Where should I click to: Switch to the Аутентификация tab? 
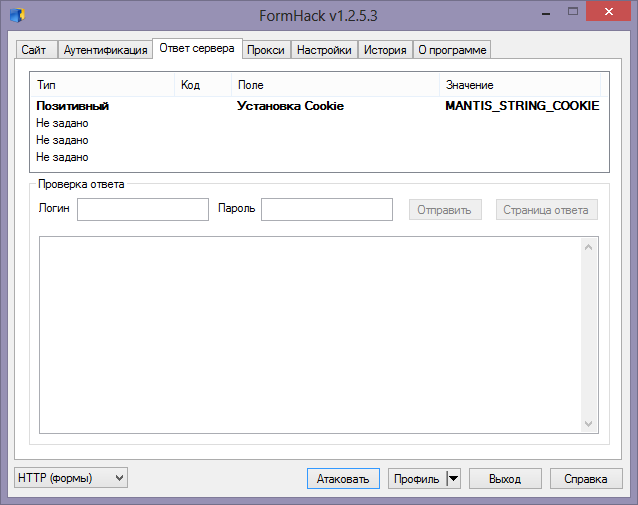tap(105, 50)
